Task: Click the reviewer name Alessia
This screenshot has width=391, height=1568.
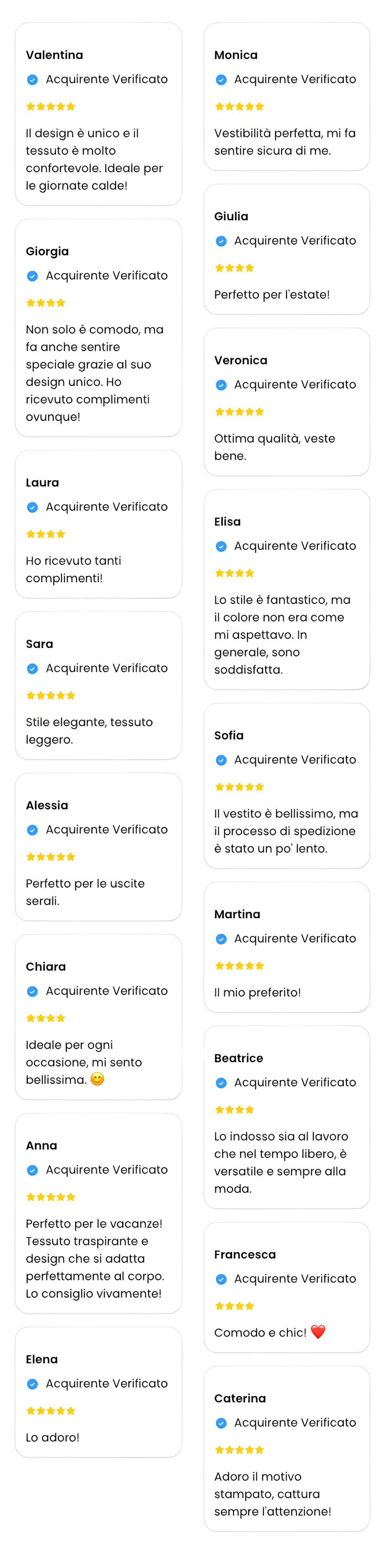Action: pyautogui.click(x=47, y=805)
